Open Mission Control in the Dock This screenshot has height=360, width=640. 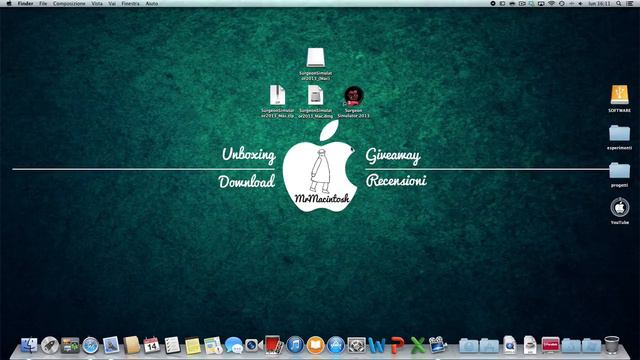pyautogui.click(x=70, y=345)
